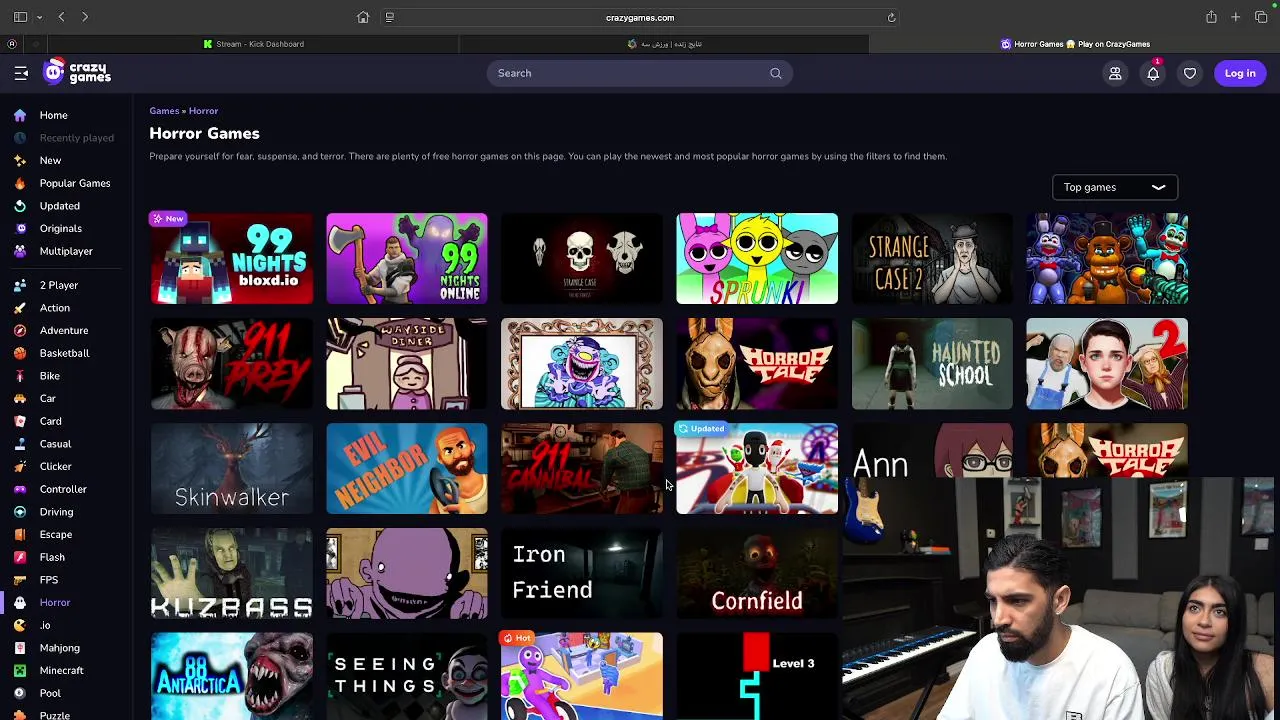This screenshot has height=720, width=1280.
Task: Open Casual category in sidebar
Action: 55,444
